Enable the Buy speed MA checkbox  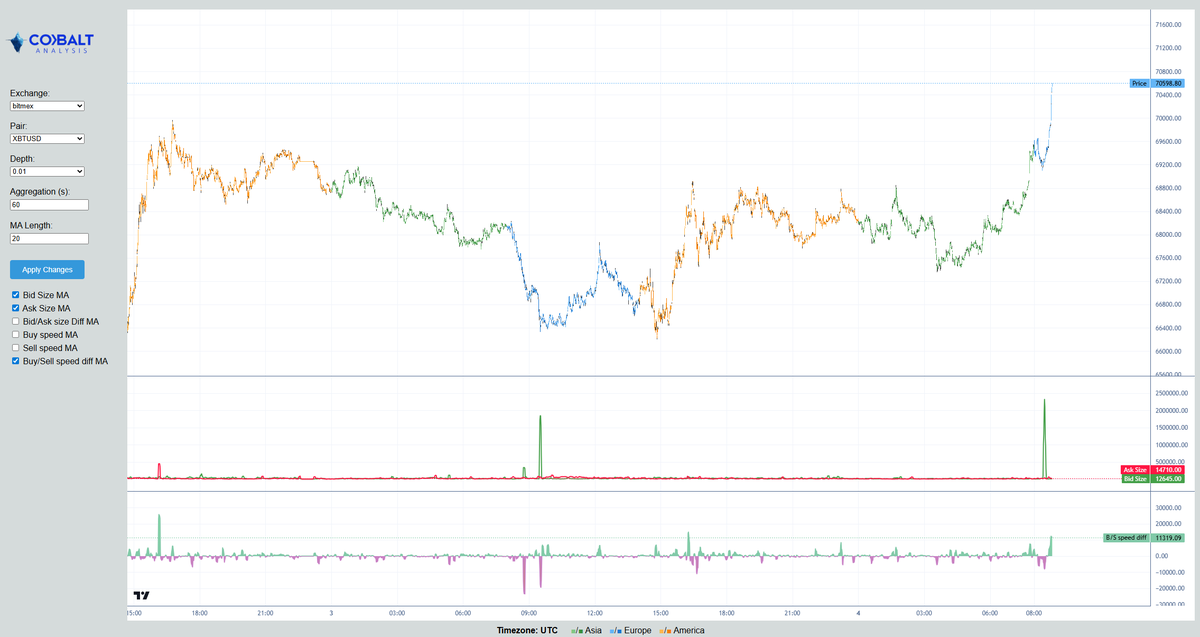click(14, 334)
